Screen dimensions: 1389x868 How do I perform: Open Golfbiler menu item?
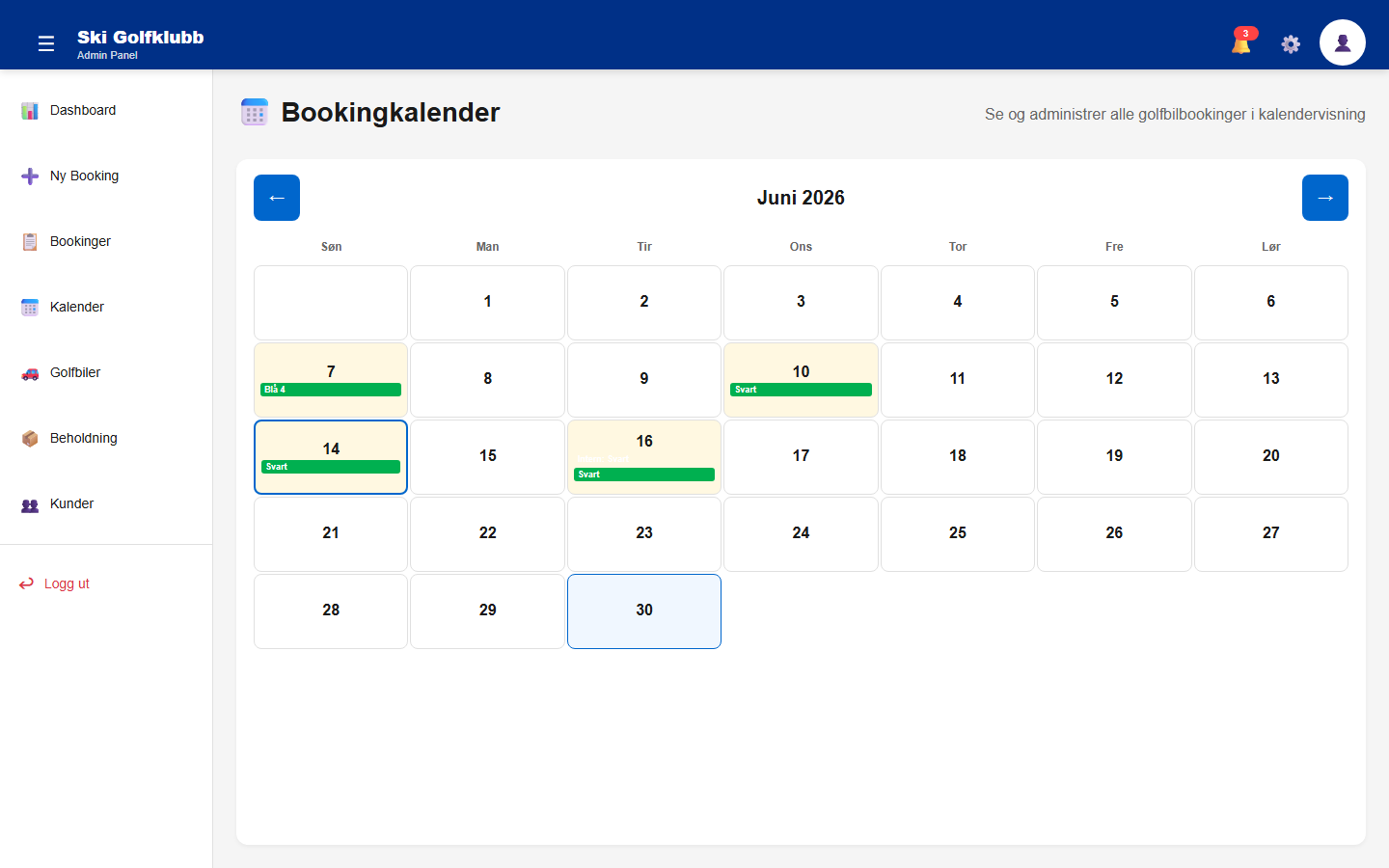106,372
